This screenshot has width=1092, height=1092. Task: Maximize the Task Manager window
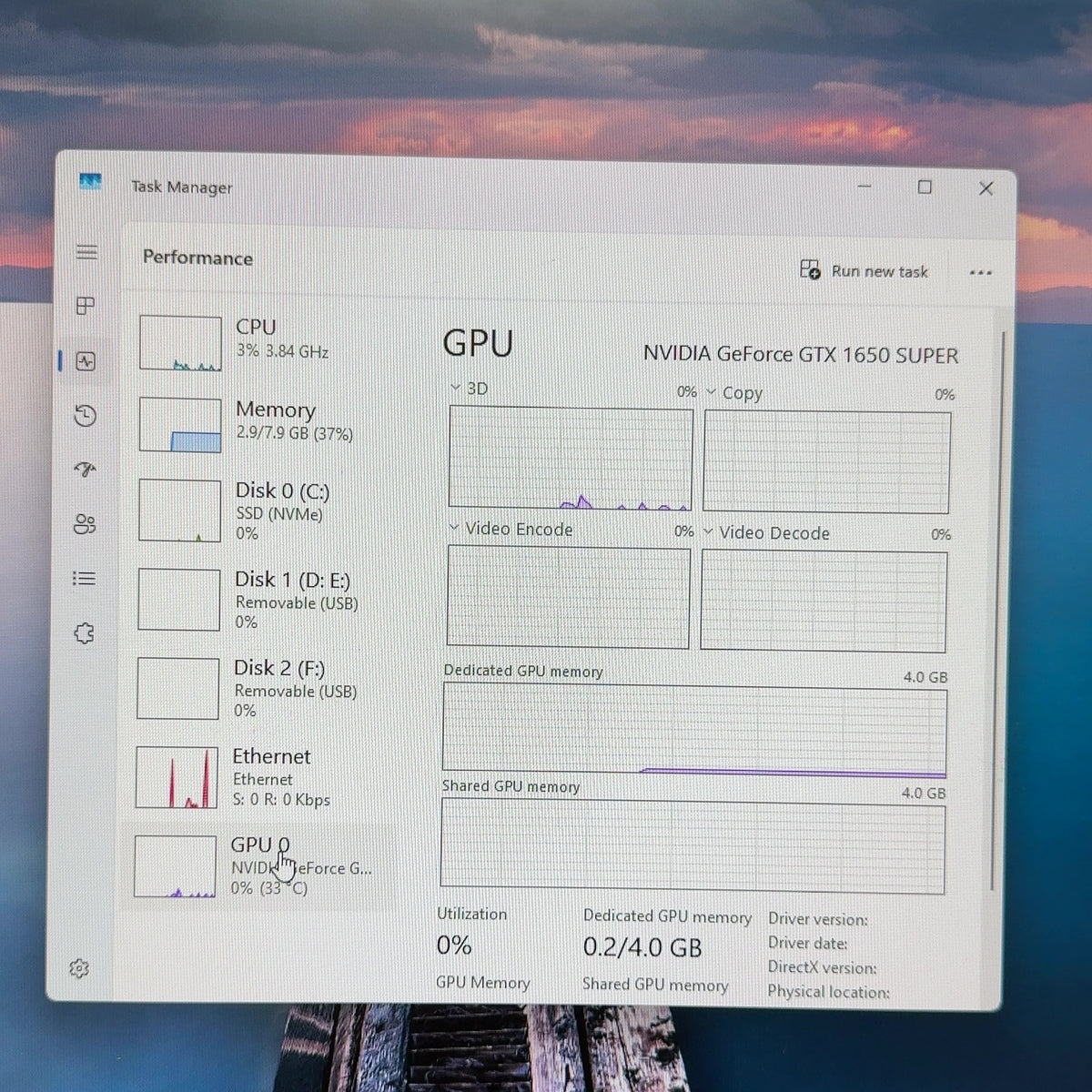(x=925, y=187)
